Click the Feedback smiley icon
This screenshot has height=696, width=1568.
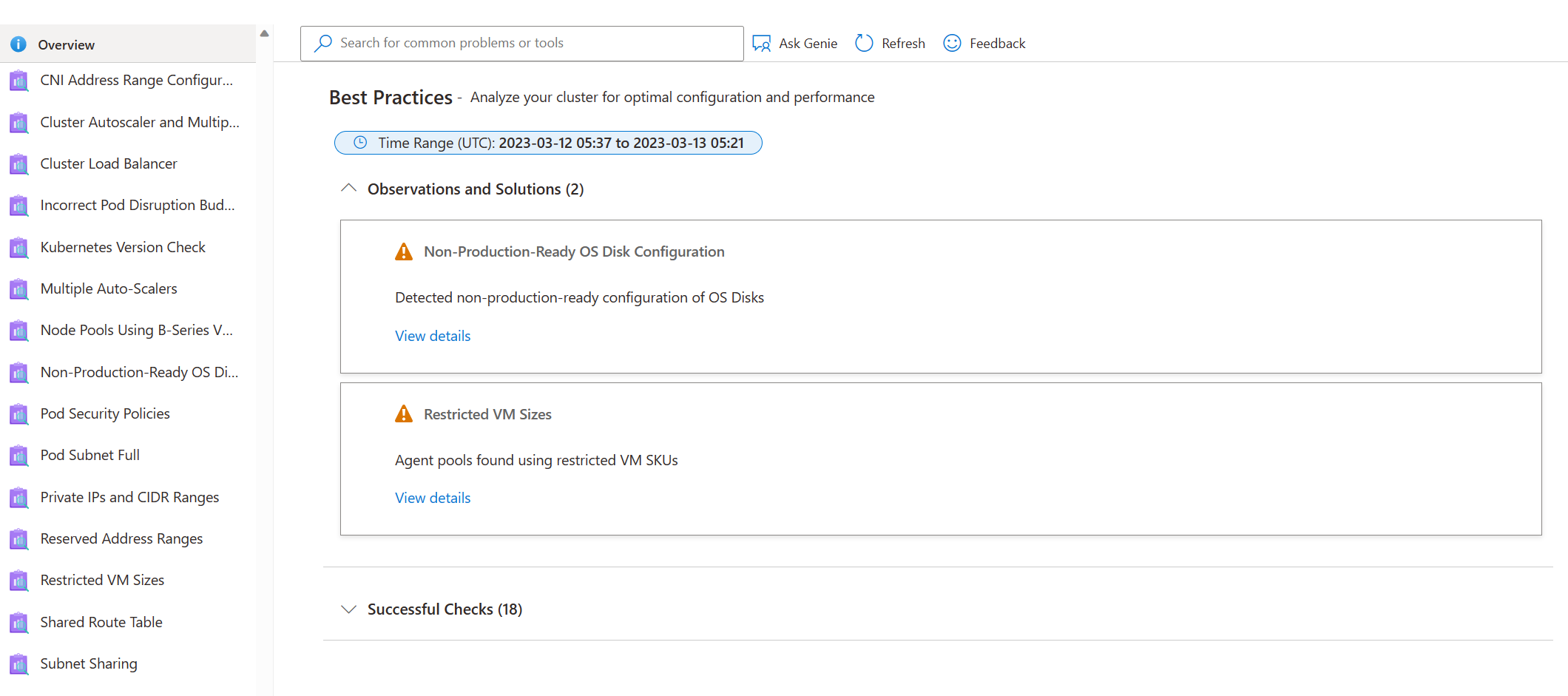click(x=952, y=44)
